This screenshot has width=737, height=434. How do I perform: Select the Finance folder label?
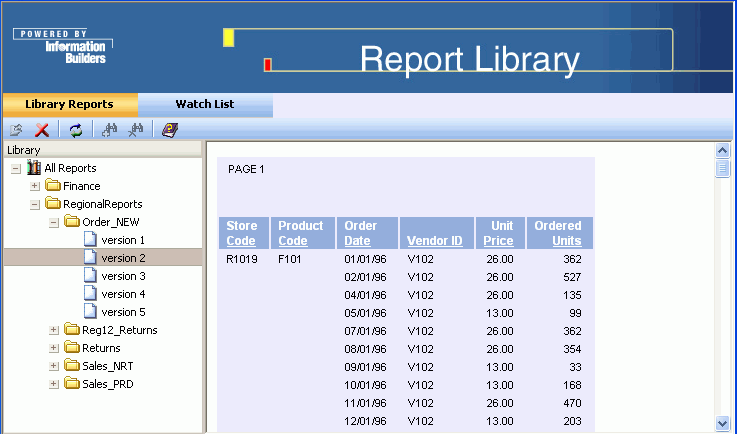click(x=82, y=186)
